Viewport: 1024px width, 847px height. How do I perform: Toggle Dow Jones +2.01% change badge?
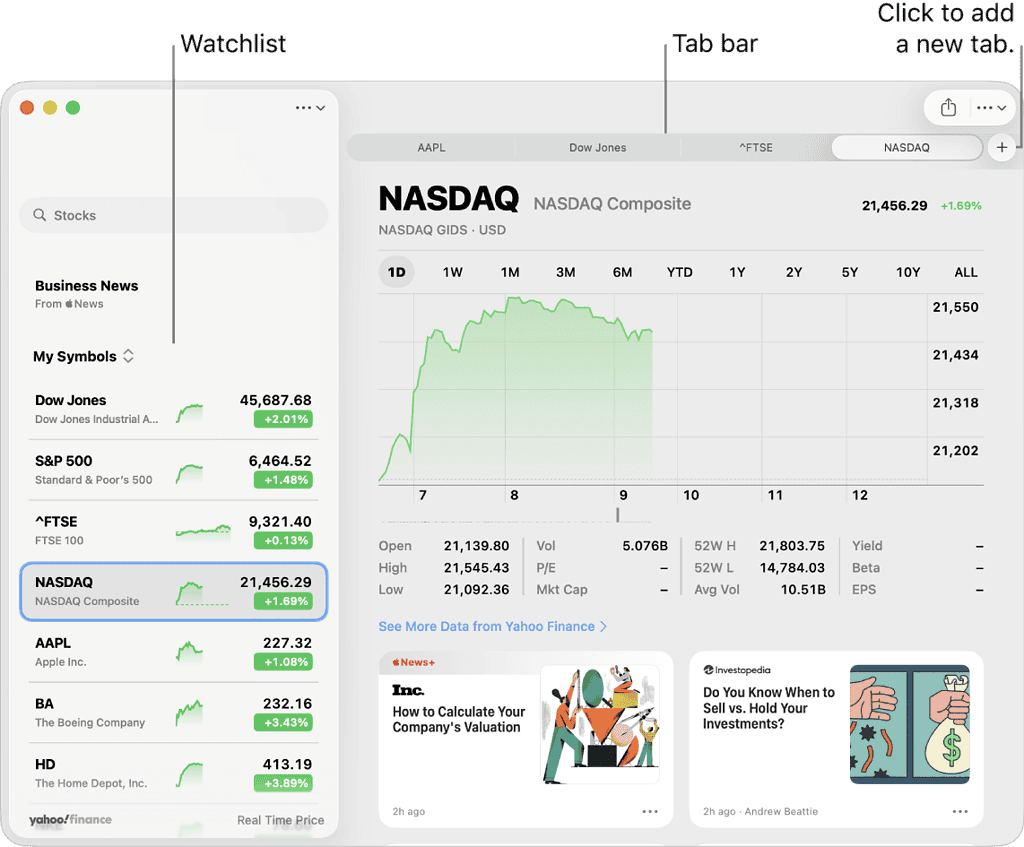coord(283,419)
